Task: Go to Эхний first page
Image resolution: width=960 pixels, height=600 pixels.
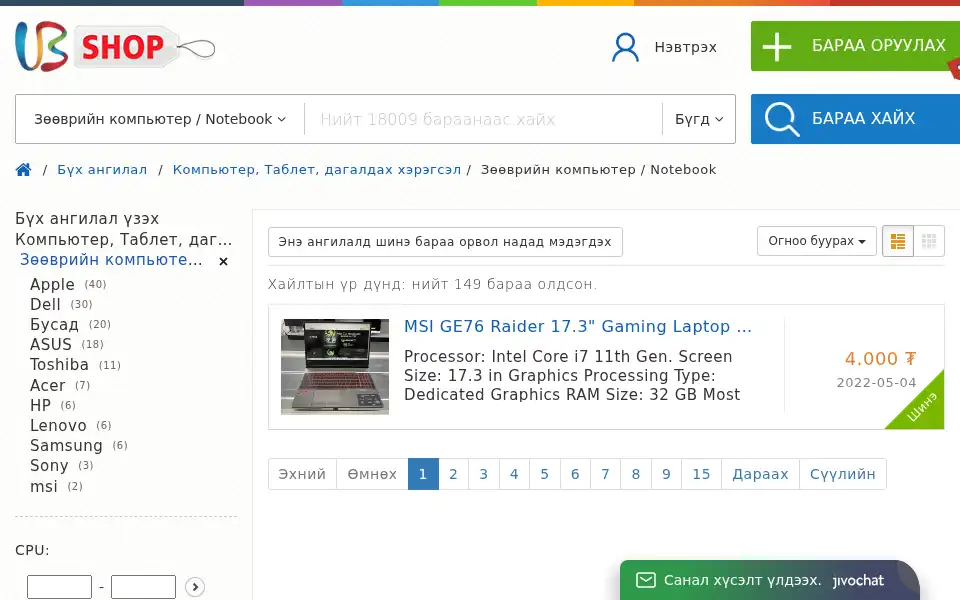Action: 302,474
